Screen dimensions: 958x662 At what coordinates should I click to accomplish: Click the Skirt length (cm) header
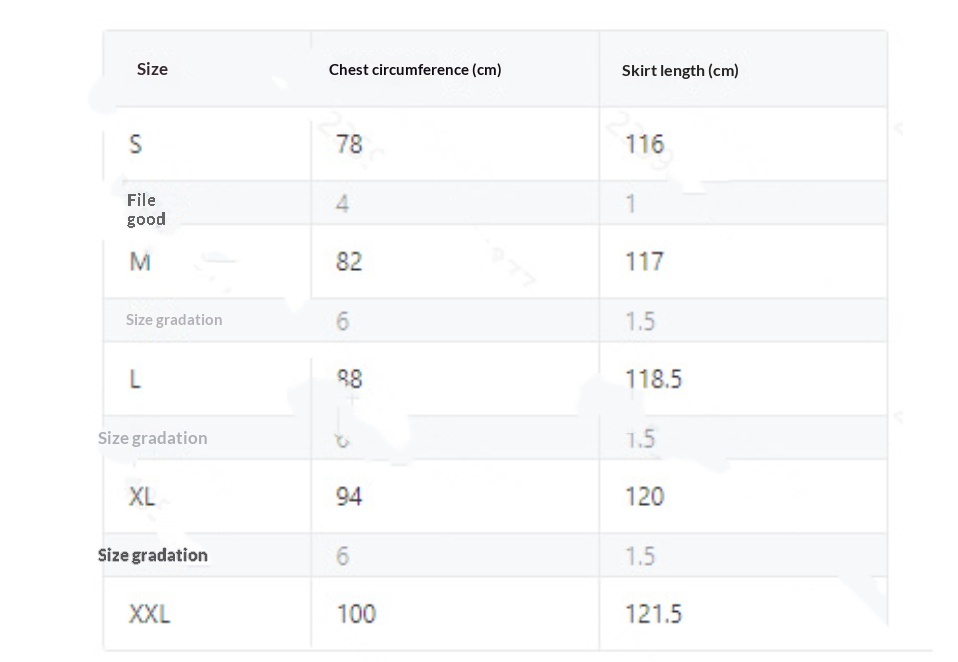680,70
